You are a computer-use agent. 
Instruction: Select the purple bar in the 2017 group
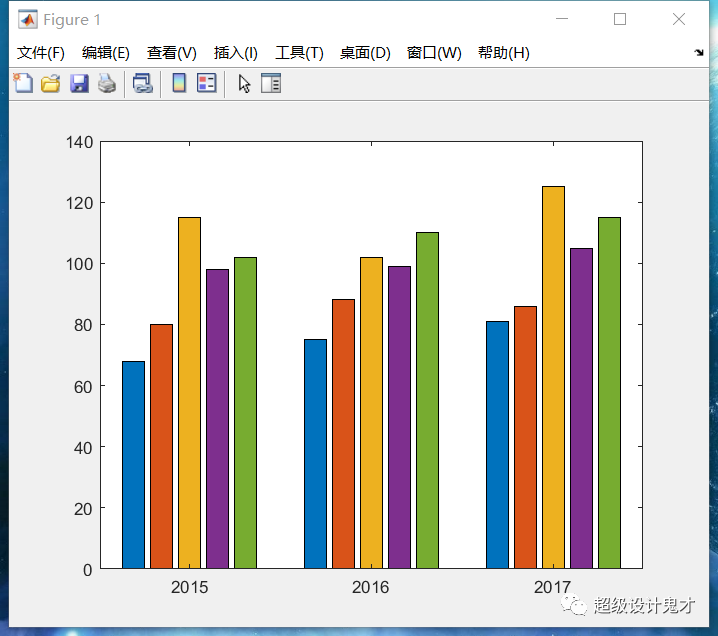582,408
